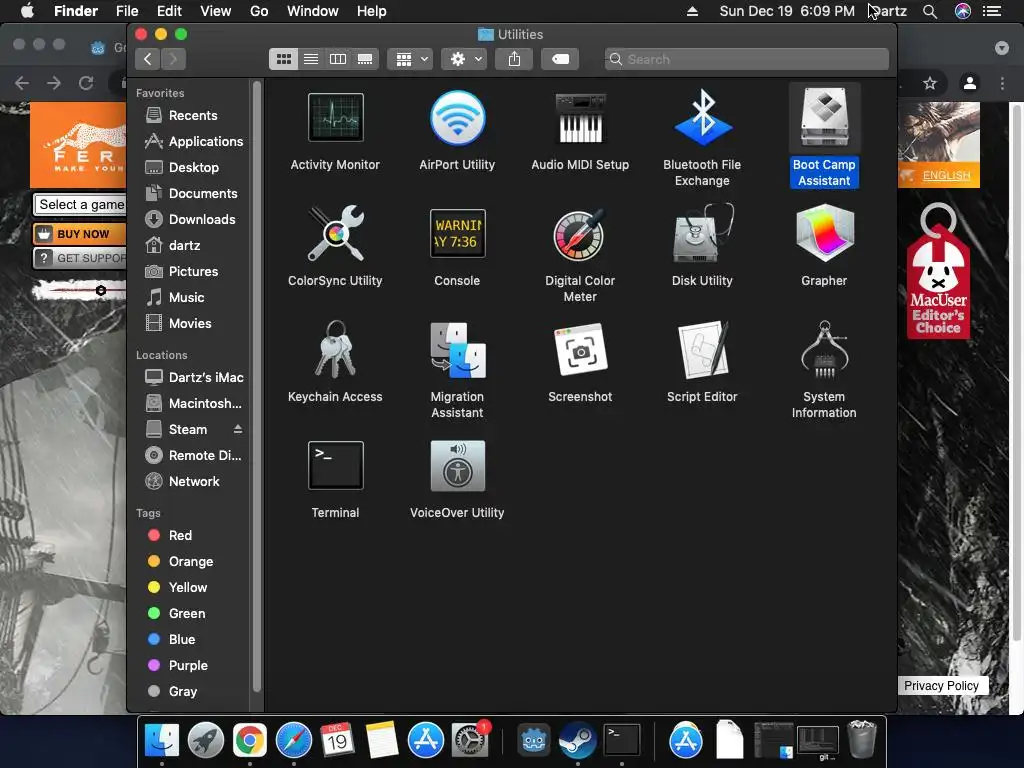Image resolution: width=1024 pixels, height=768 pixels.
Task: Open System Preferences from the Dock
Action: [470, 741]
